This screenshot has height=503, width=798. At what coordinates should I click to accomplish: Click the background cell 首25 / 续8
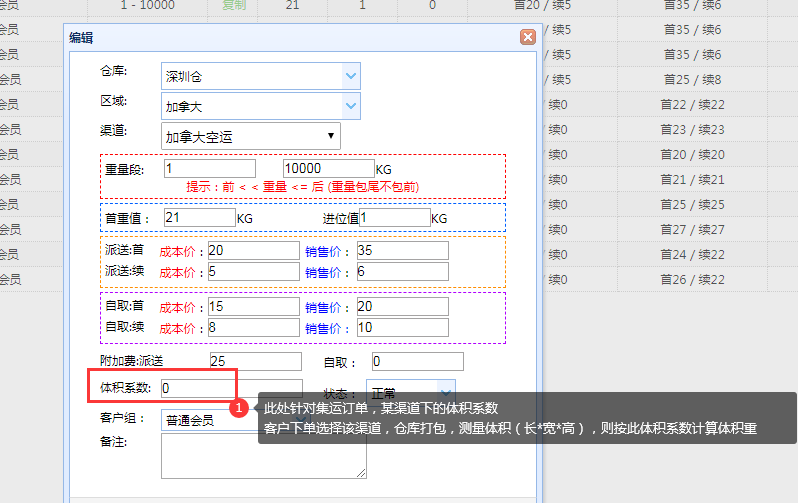tap(692, 79)
